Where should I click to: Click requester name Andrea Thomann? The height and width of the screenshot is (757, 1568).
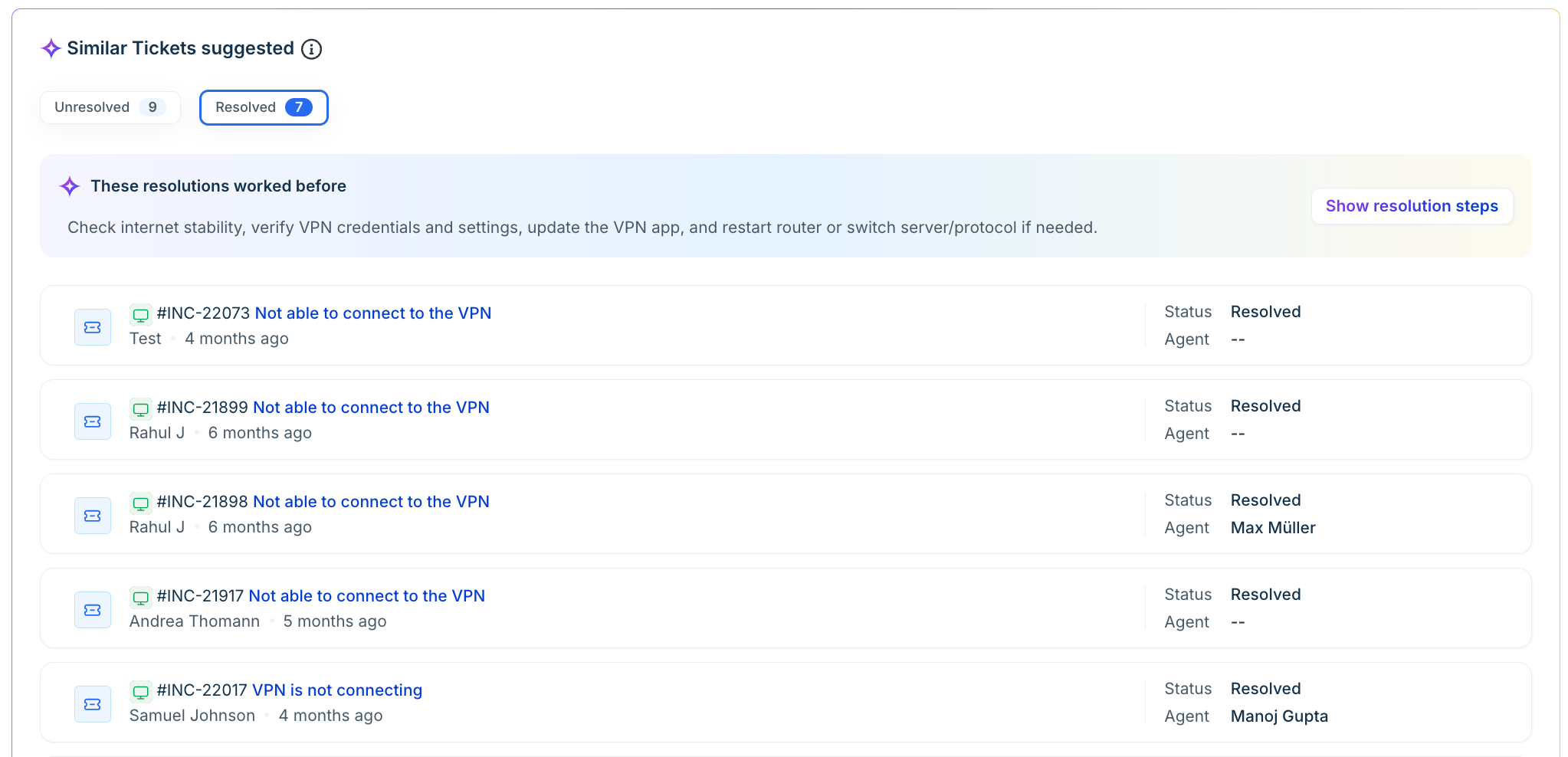pos(195,621)
